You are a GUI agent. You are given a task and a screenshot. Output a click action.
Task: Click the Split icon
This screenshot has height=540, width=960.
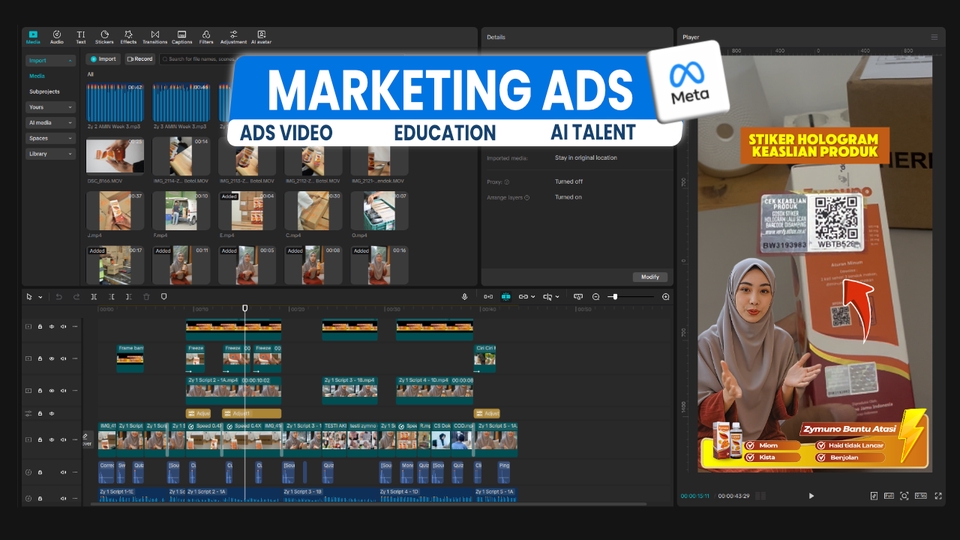coord(94,297)
